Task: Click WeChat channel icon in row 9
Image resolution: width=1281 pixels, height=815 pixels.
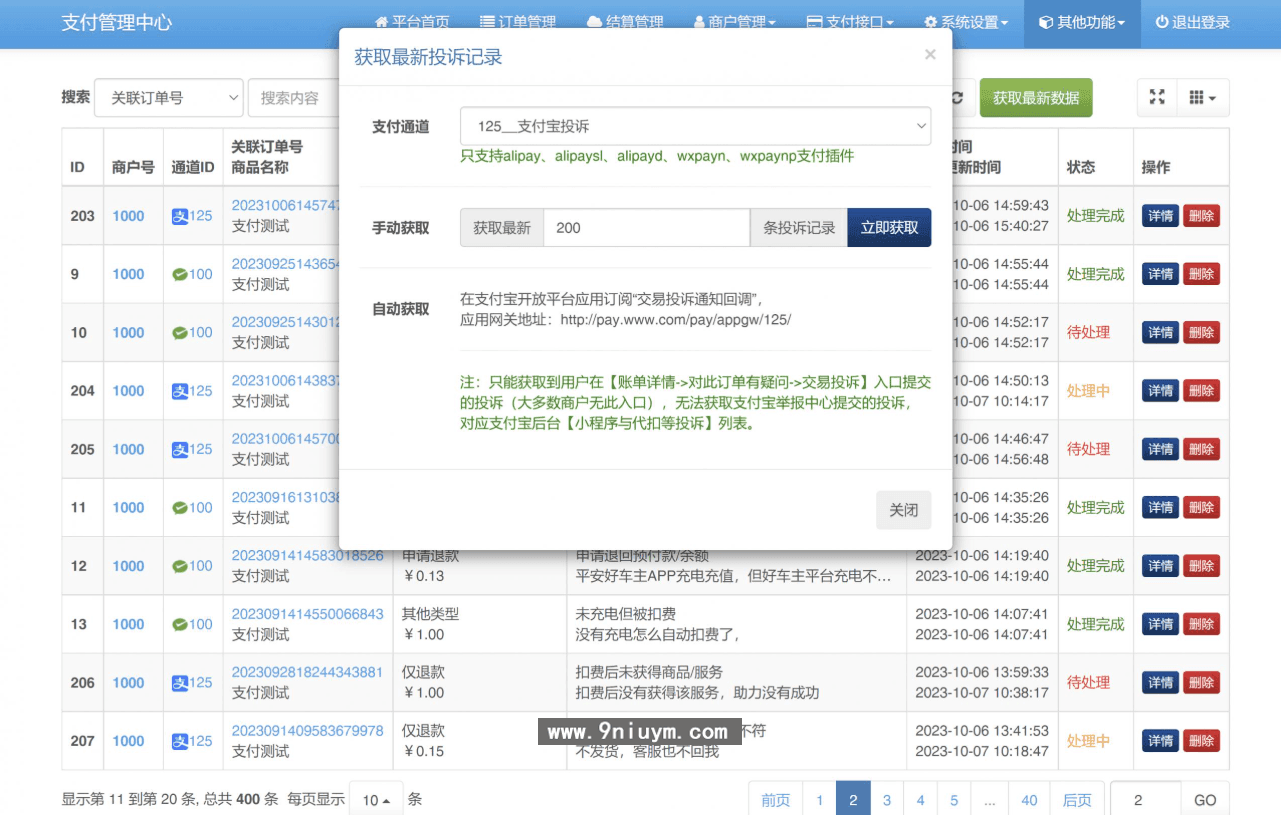Action: tap(180, 274)
